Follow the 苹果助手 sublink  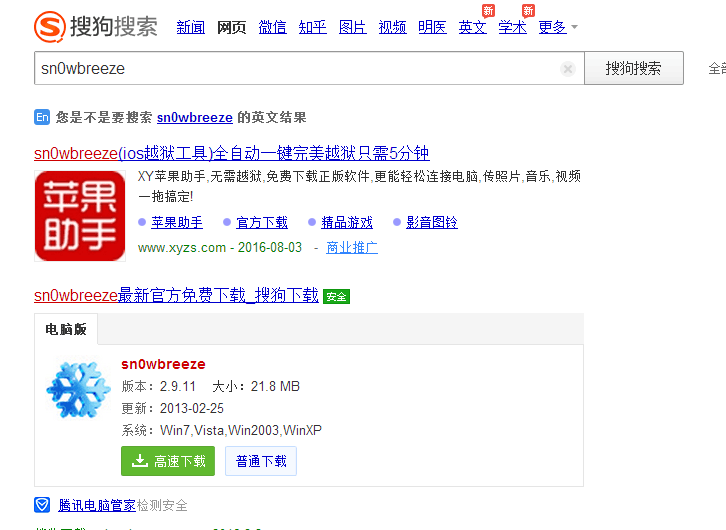click(x=177, y=223)
